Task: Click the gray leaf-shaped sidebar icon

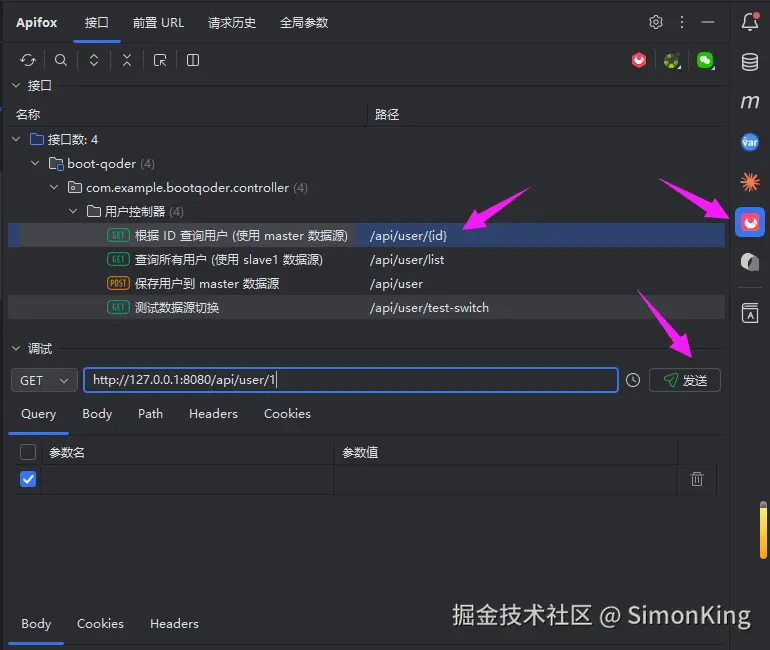Action: point(750,262)
